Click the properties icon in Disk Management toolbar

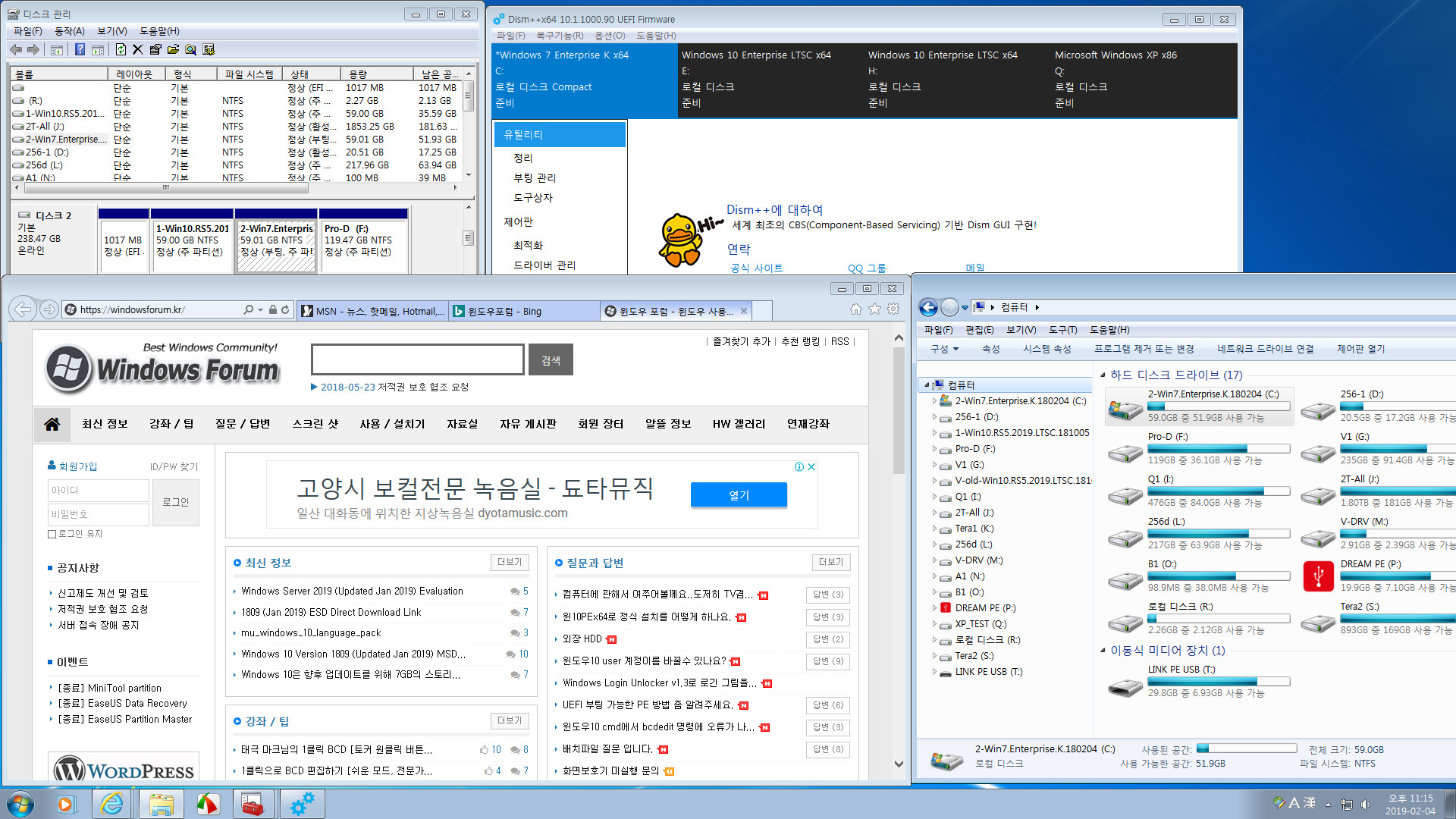point(155,49)
